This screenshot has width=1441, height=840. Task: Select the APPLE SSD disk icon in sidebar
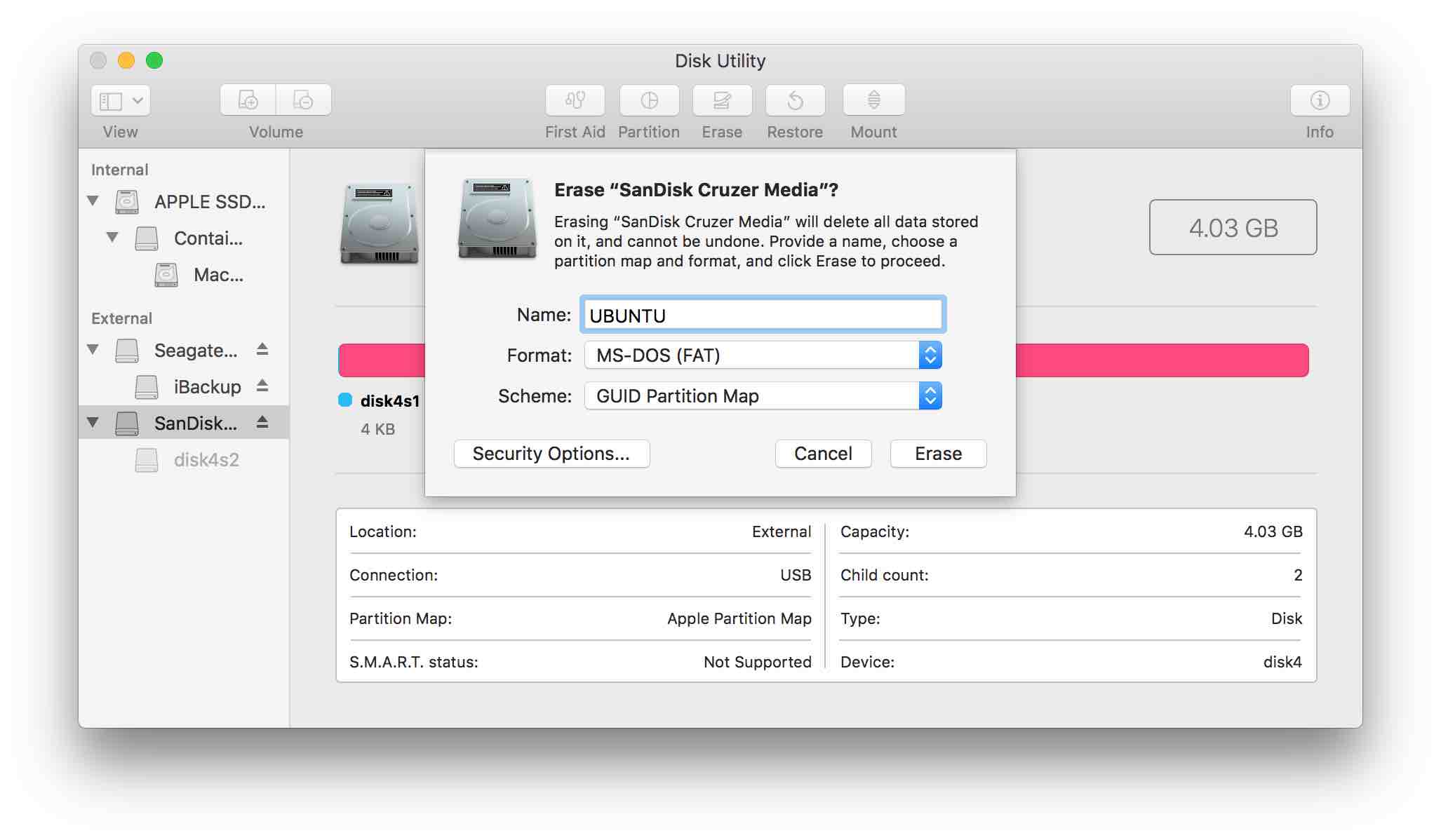pyautogui.click(x=127, y=202)
